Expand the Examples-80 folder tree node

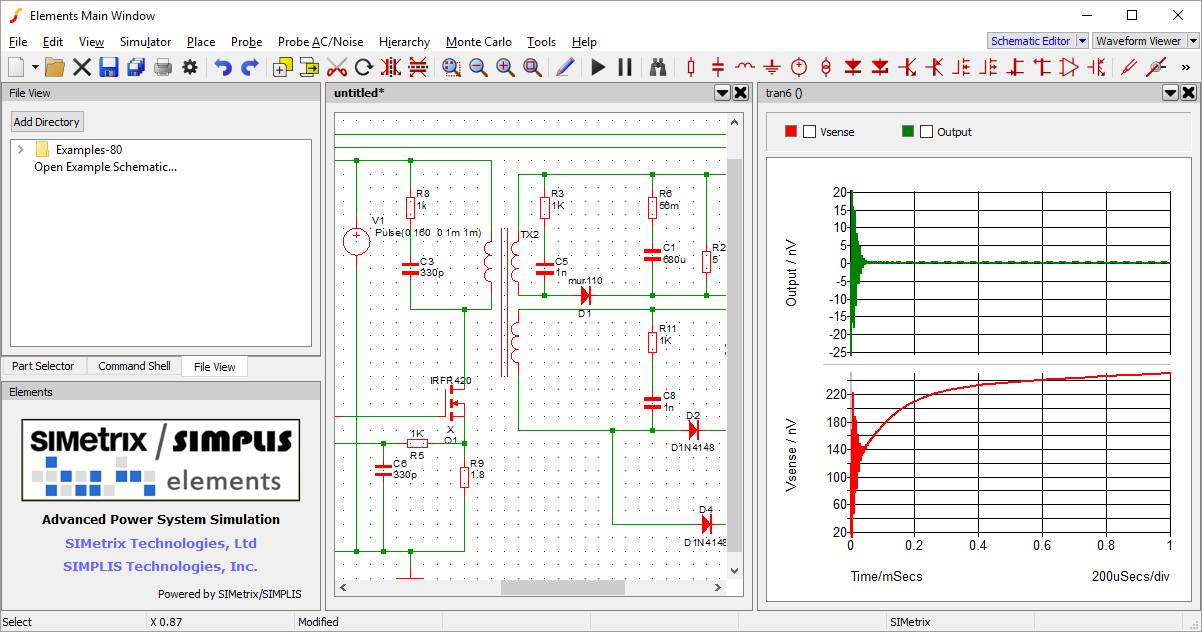[x=20, y=149]
